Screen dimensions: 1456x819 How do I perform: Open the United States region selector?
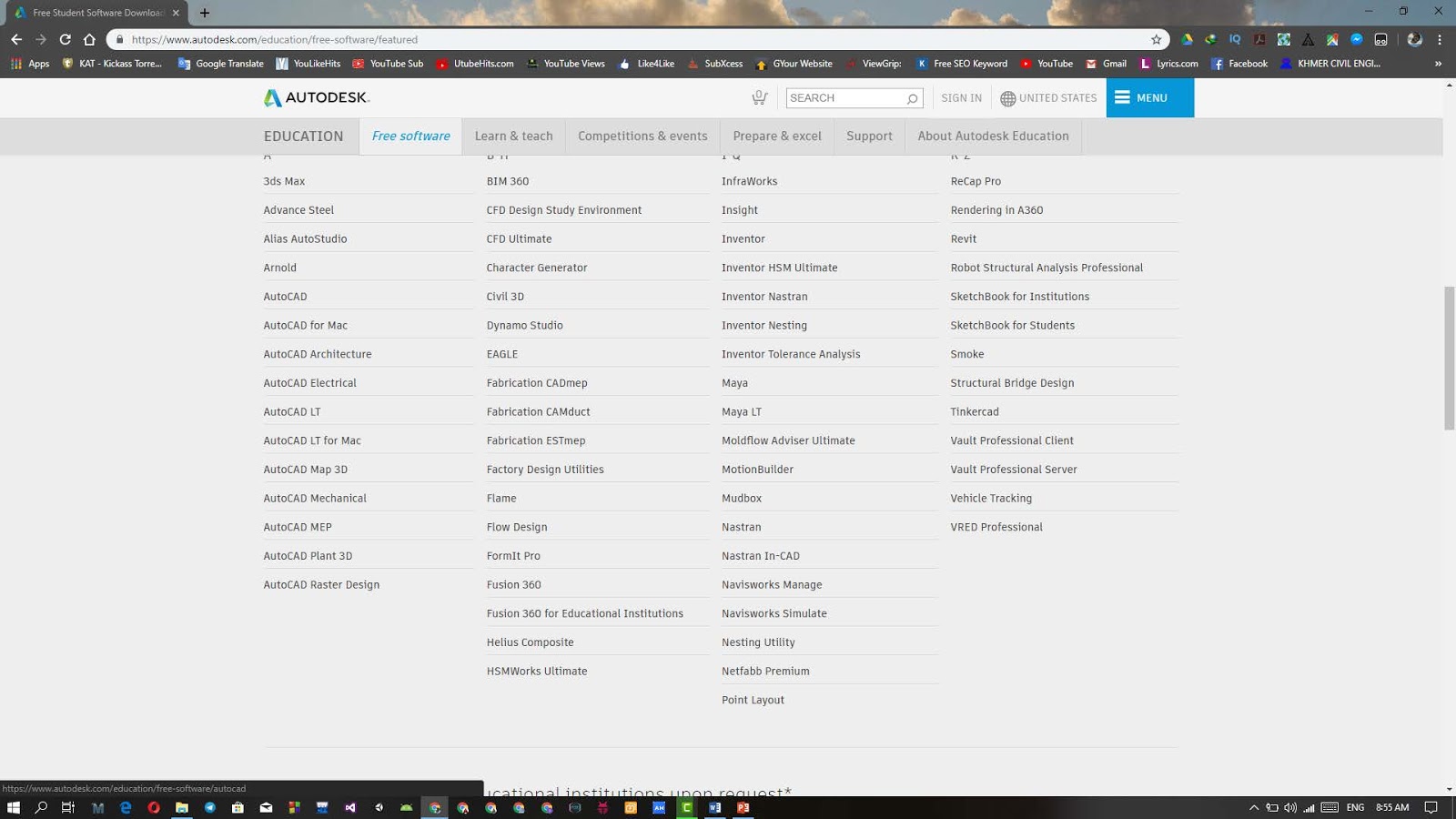(1048, 98)
